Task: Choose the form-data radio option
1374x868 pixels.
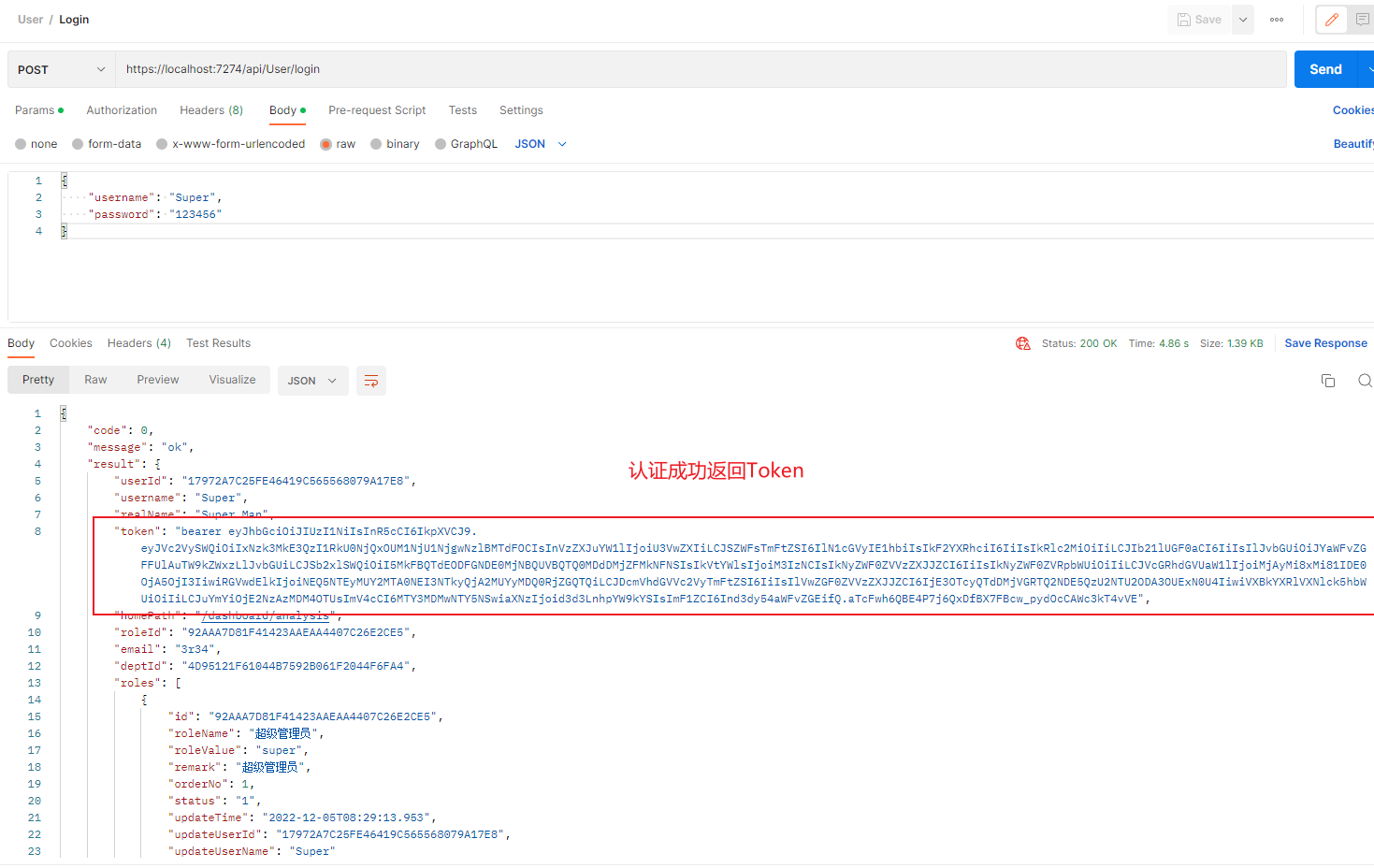Action: 78,144
